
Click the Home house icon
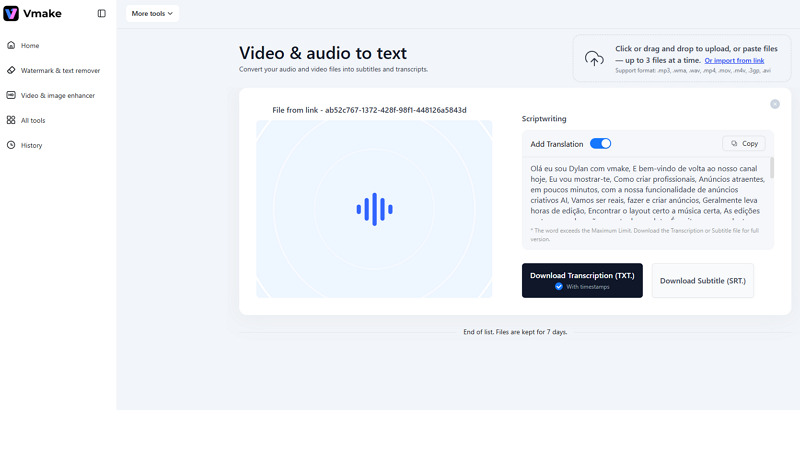pos(11,45)
